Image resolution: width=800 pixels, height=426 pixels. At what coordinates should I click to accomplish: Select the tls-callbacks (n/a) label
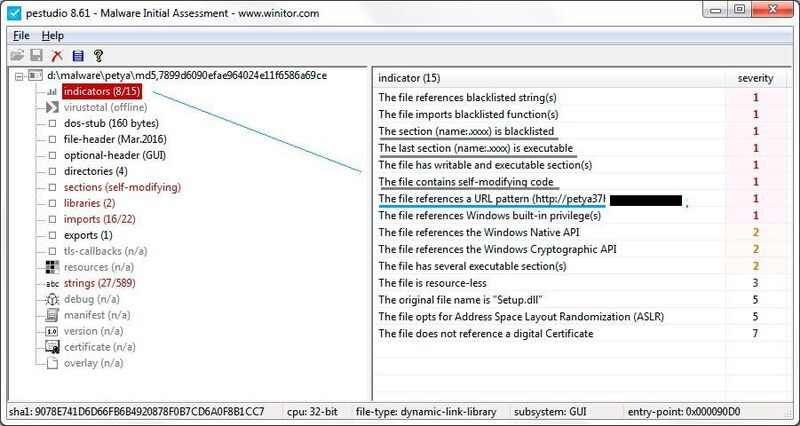[105, 251]
